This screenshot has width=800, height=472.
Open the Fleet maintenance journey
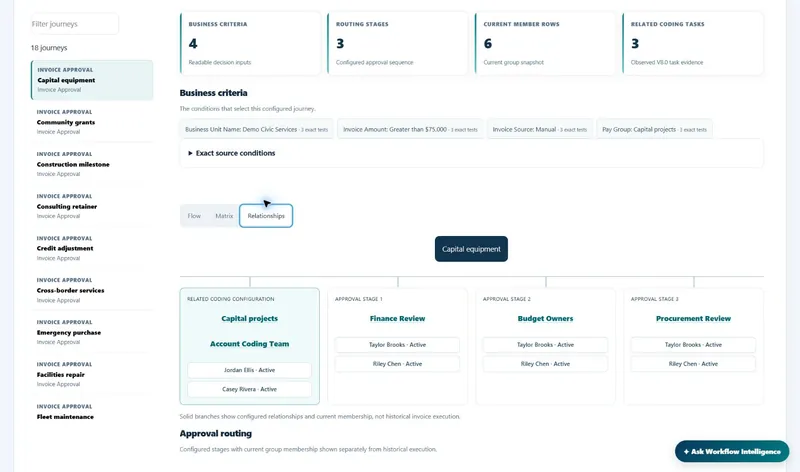[92, 412]
